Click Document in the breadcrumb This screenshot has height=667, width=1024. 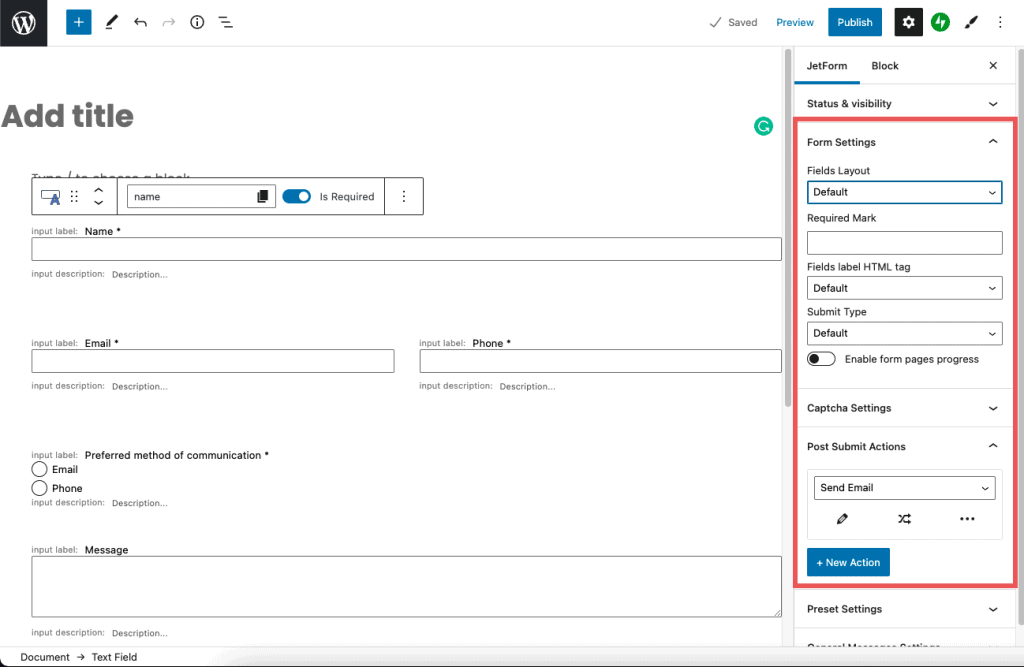[44, 657]
